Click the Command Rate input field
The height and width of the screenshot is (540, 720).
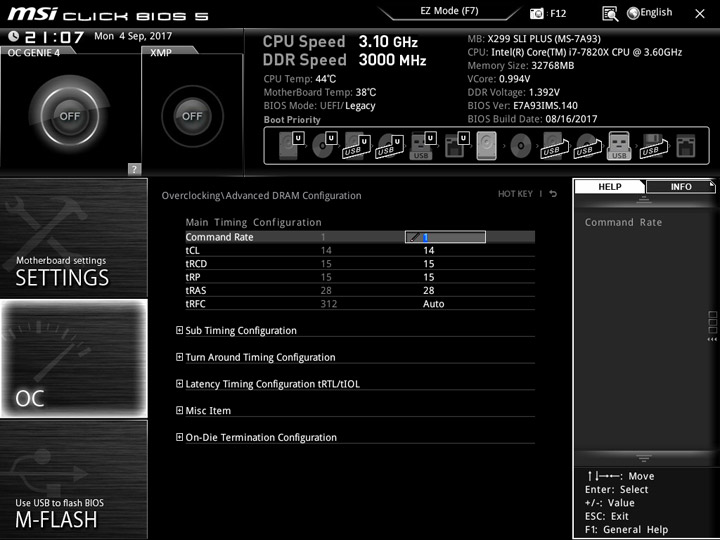click(445, 237)
